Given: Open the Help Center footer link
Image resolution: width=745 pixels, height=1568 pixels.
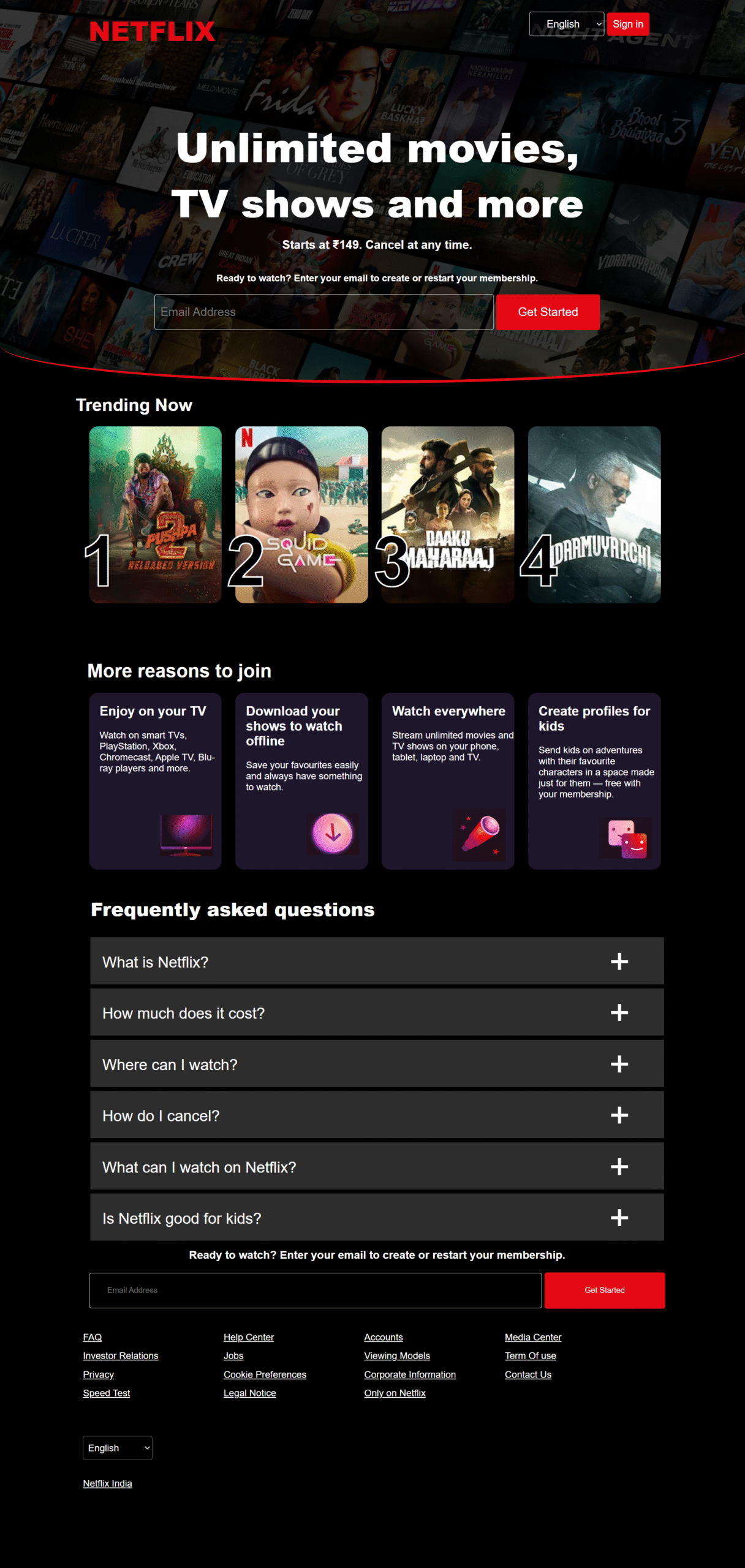Looking at the screenshot, I should [x=248, y=1337].
